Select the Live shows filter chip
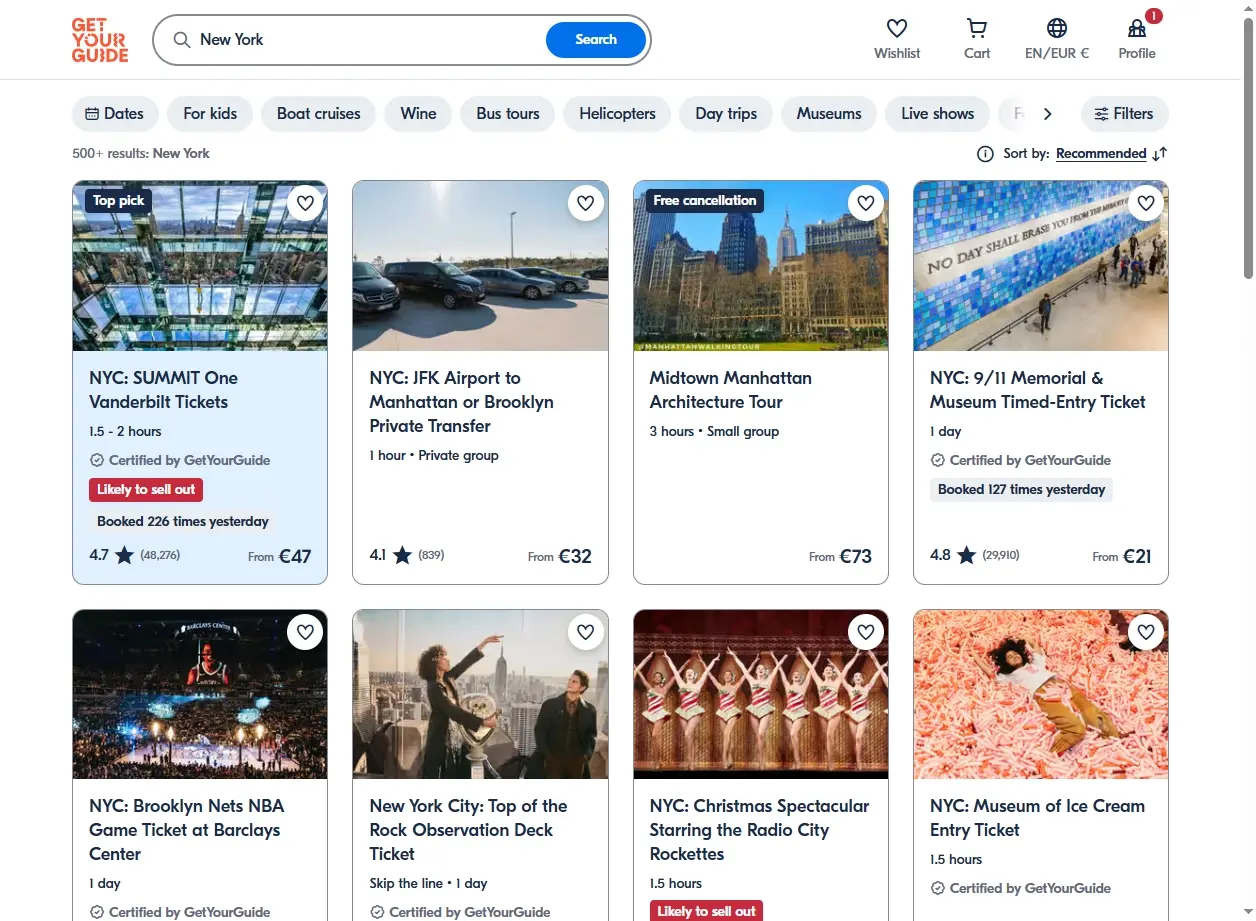Screen dimensions: 1256x921 [x=937, y=114]
